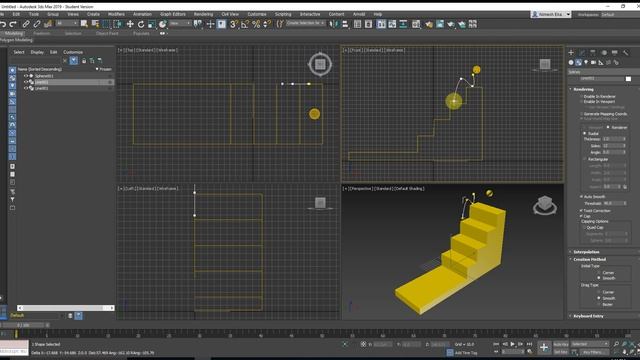Image resolution: width=640 pixels, height=360 pixels.
Task: Open the Schematic View icon
Action: click(x=403, y=24)
